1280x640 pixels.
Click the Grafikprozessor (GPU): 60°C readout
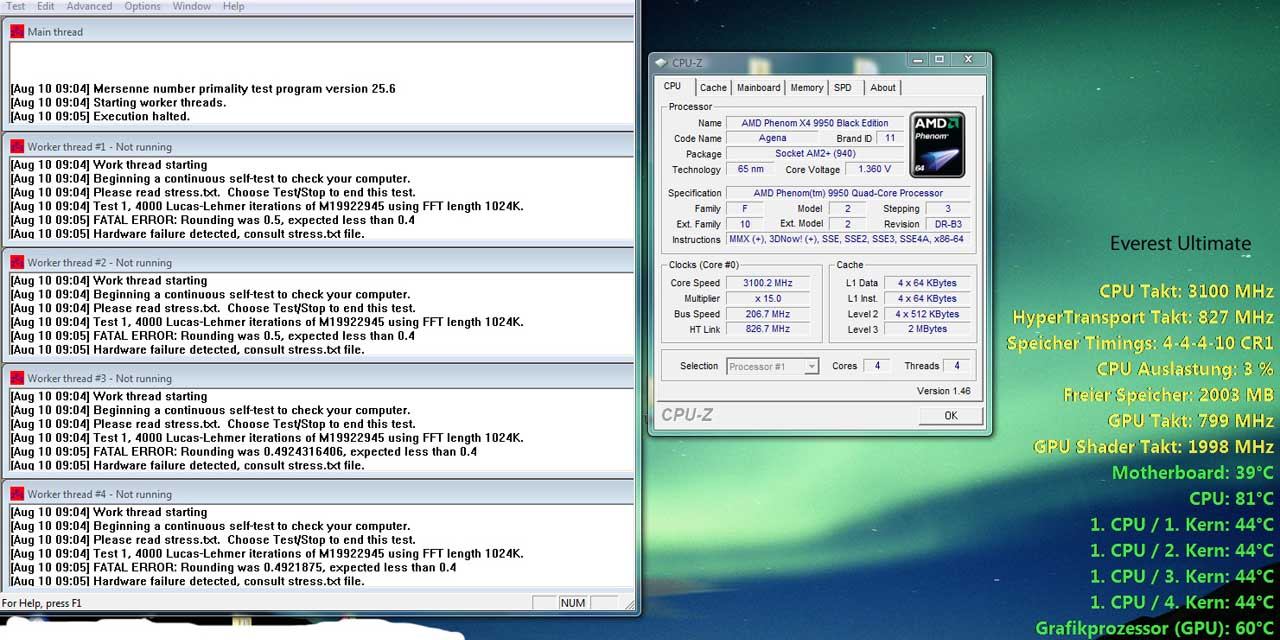point(1154,628)
